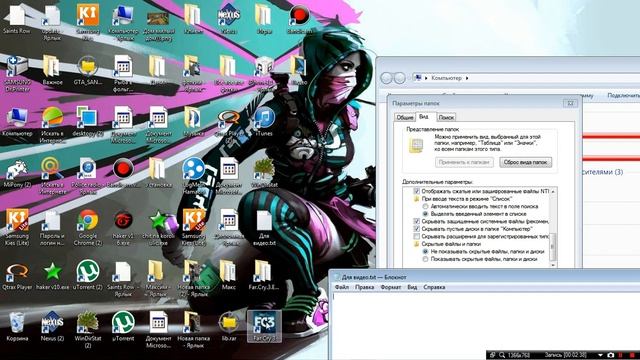
Task: Select the Nexus (2) desktop shortcut
Action: point(52,323)
